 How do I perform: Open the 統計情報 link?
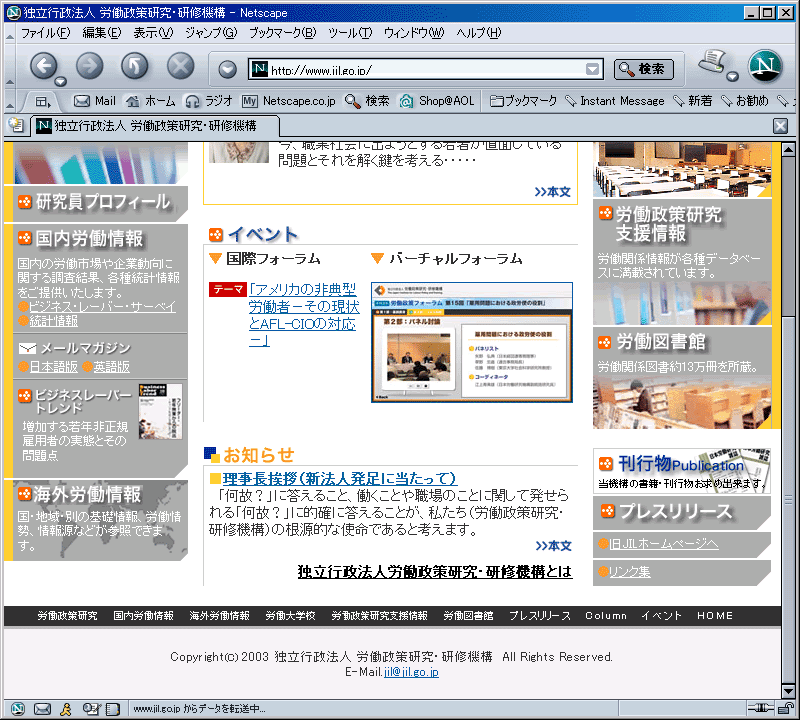(x=54, y=321)
